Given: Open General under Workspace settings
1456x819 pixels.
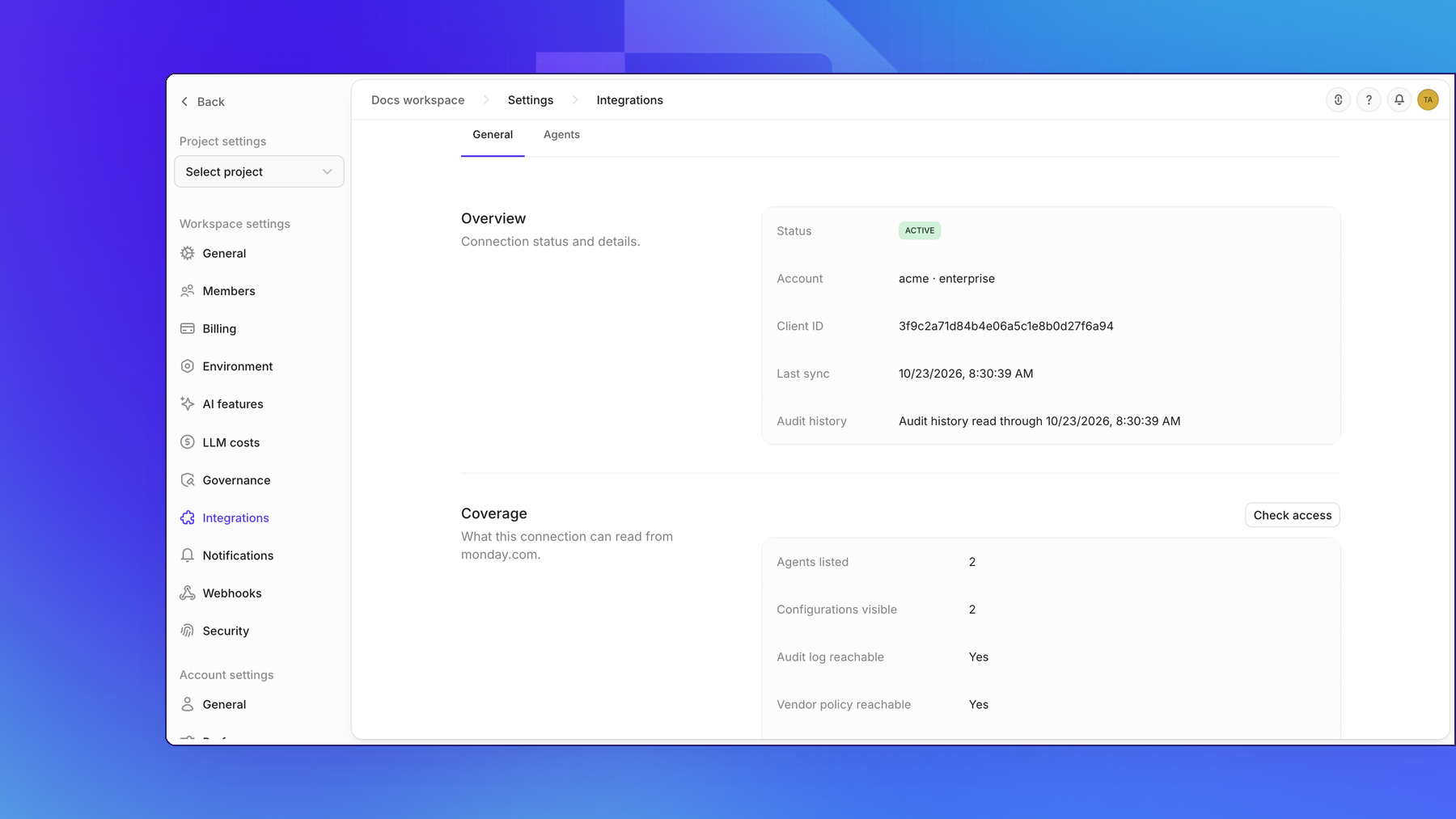Looking at the screenshot, I should tap(224, 253).
